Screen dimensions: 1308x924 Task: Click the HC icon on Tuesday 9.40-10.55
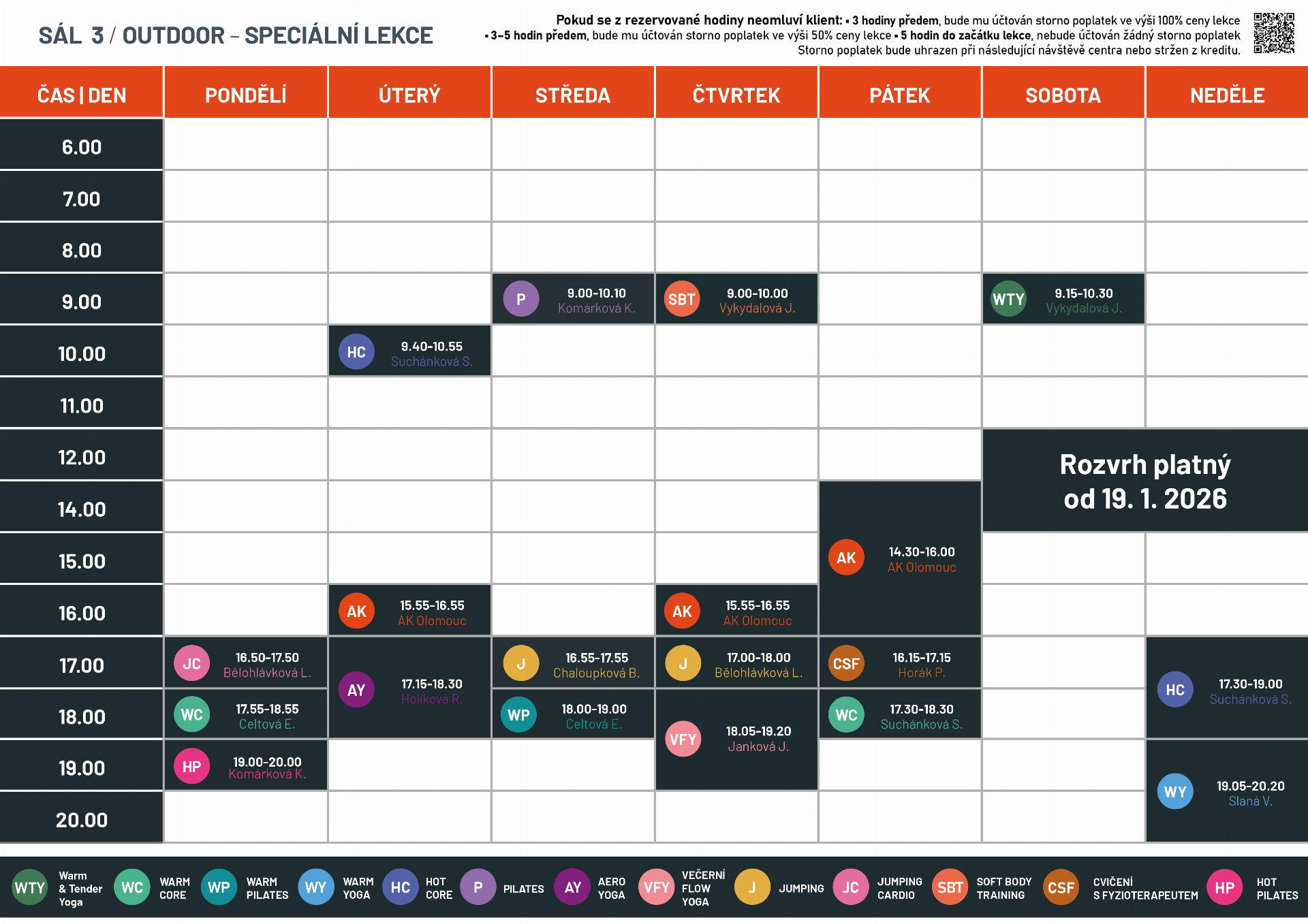pos(356,352)
